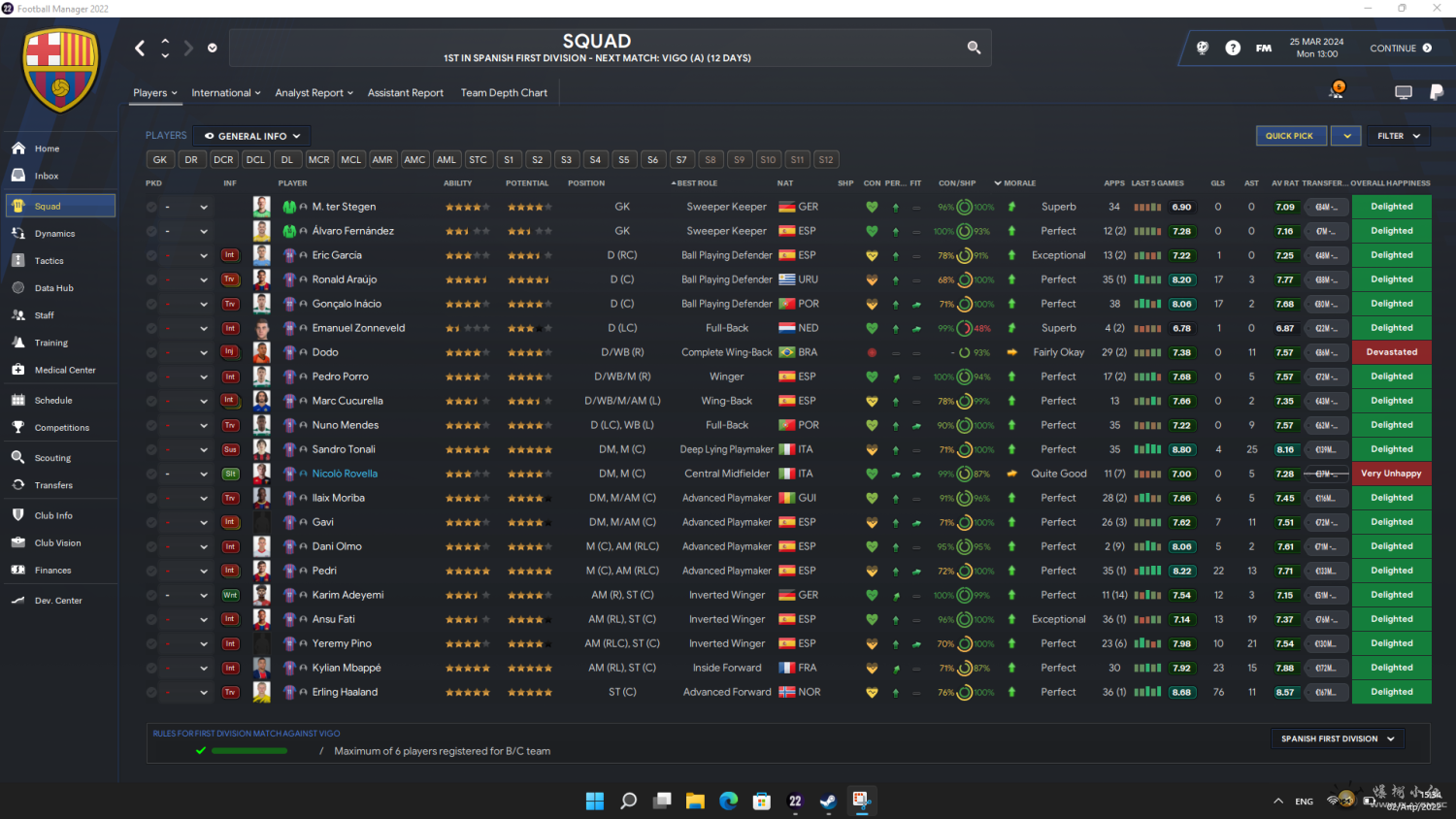Open Home in the sidebar
Image resolution: width=1456 pixels, height=819 pixels.
pos(47,148)
